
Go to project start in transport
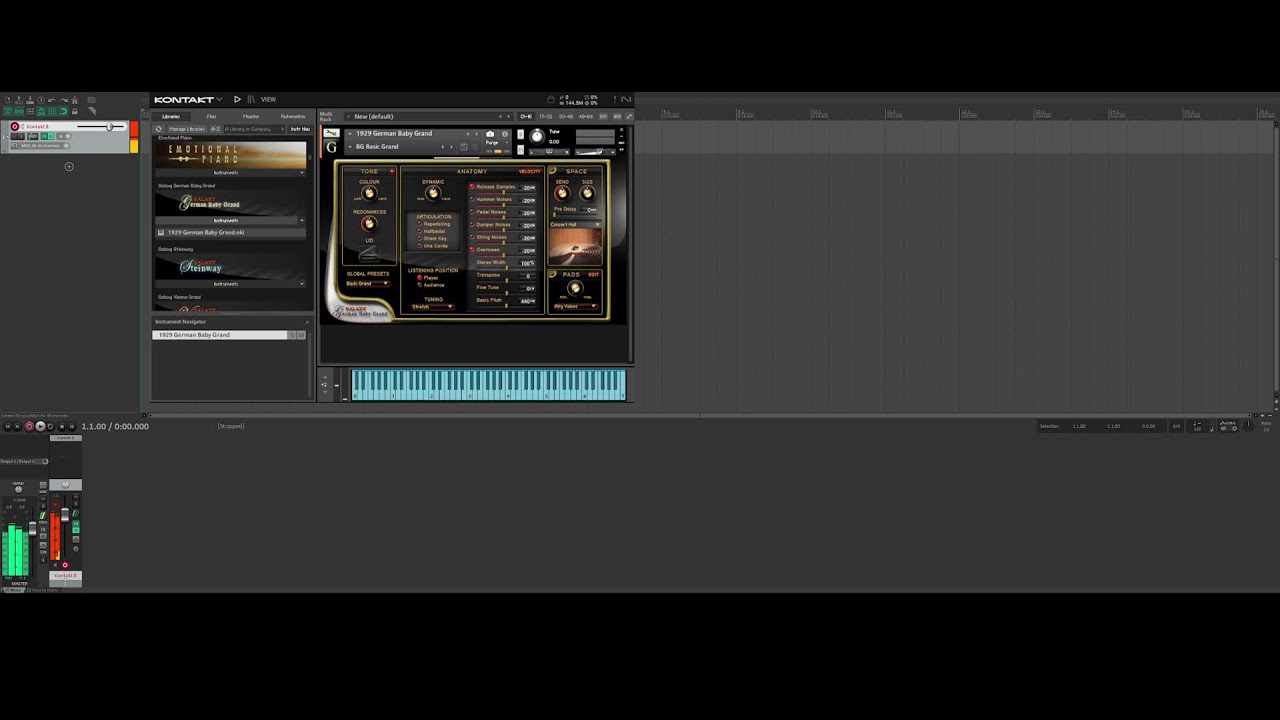7,426
